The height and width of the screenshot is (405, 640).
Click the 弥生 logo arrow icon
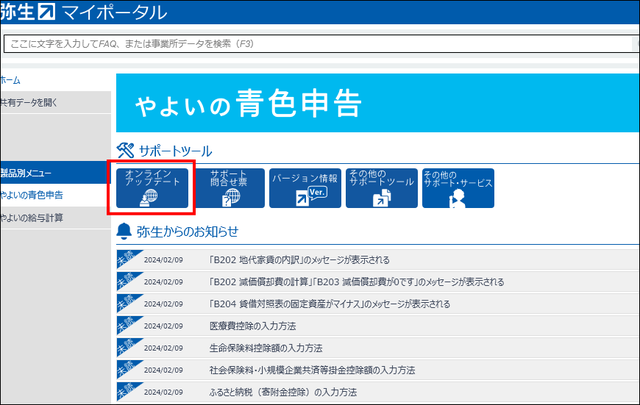(47, 11)
